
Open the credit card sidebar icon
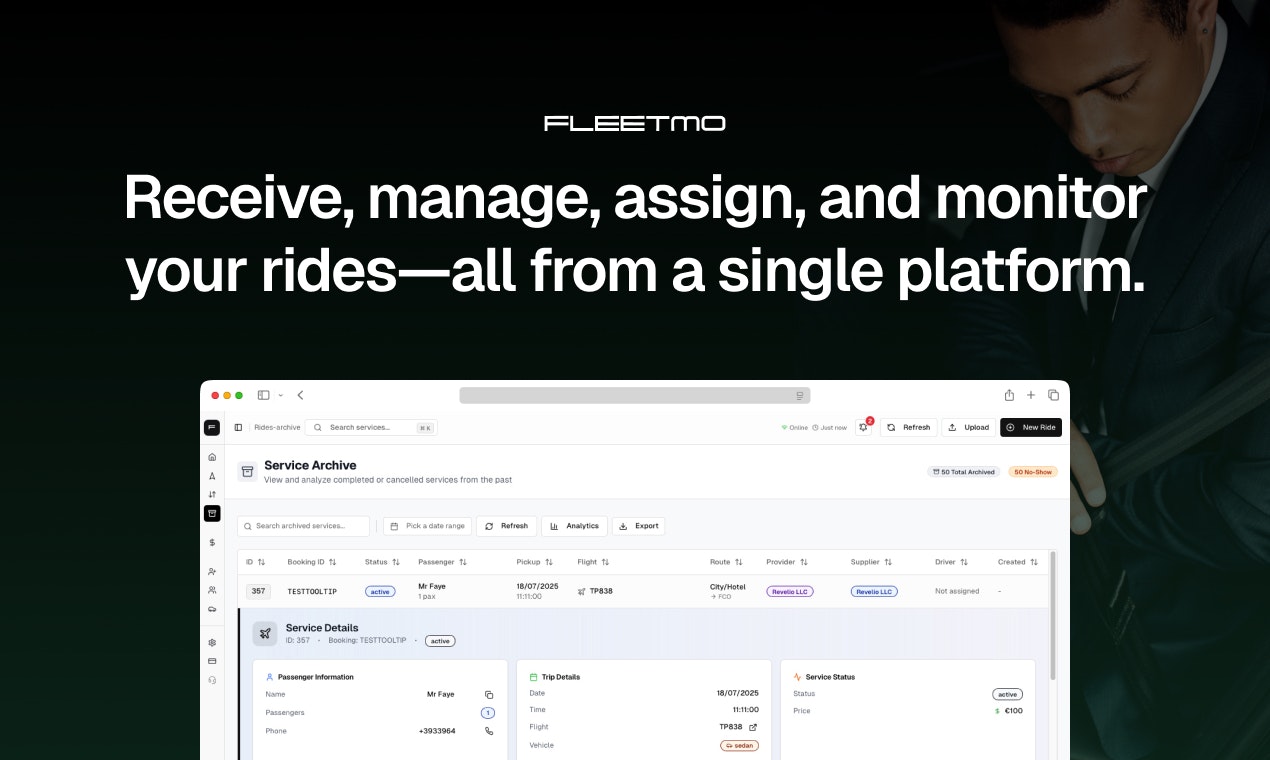pyautogui.click(x=212, y=661)
